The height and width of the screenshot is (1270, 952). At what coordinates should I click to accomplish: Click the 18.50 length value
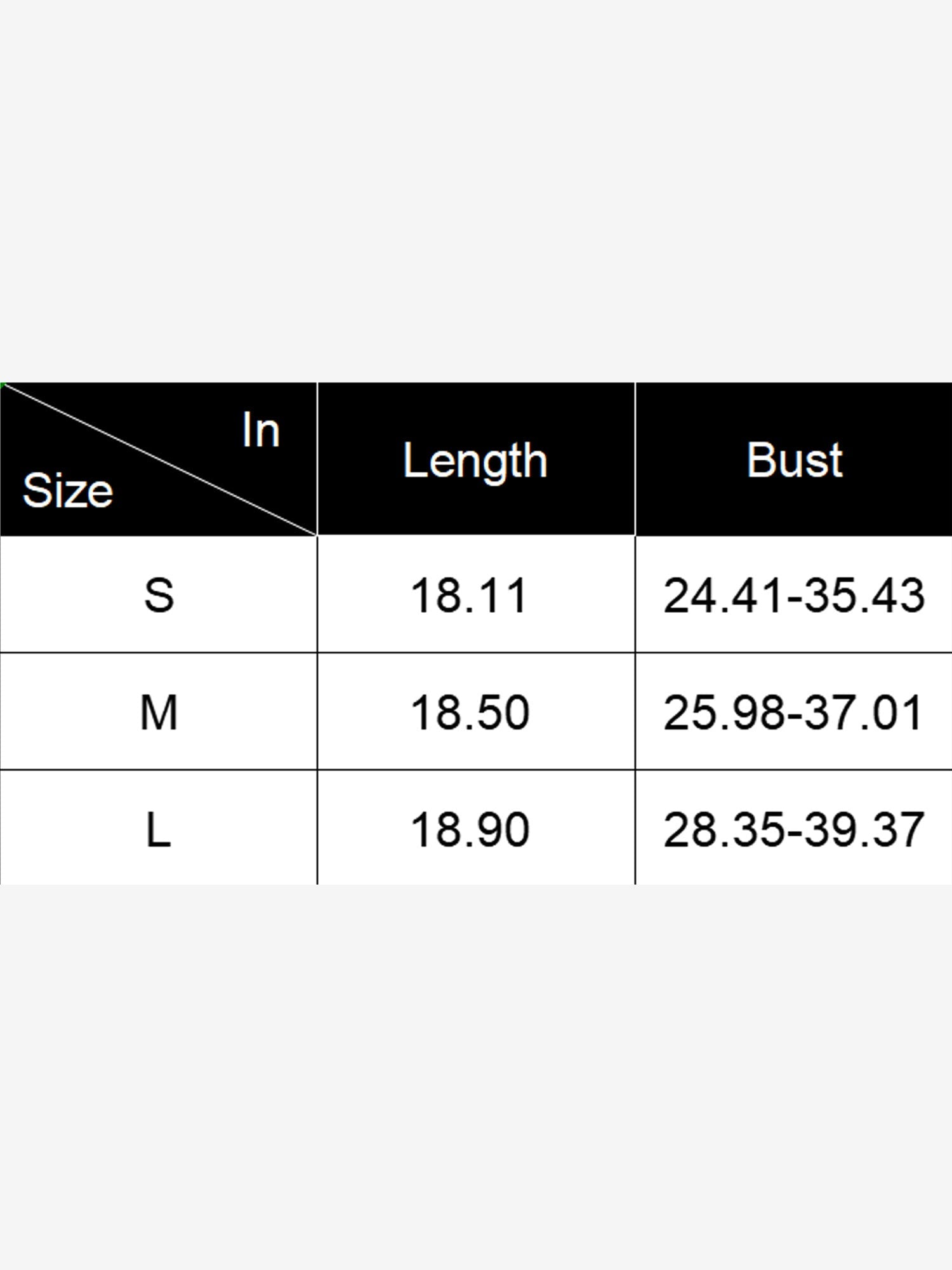click(470, 712)
